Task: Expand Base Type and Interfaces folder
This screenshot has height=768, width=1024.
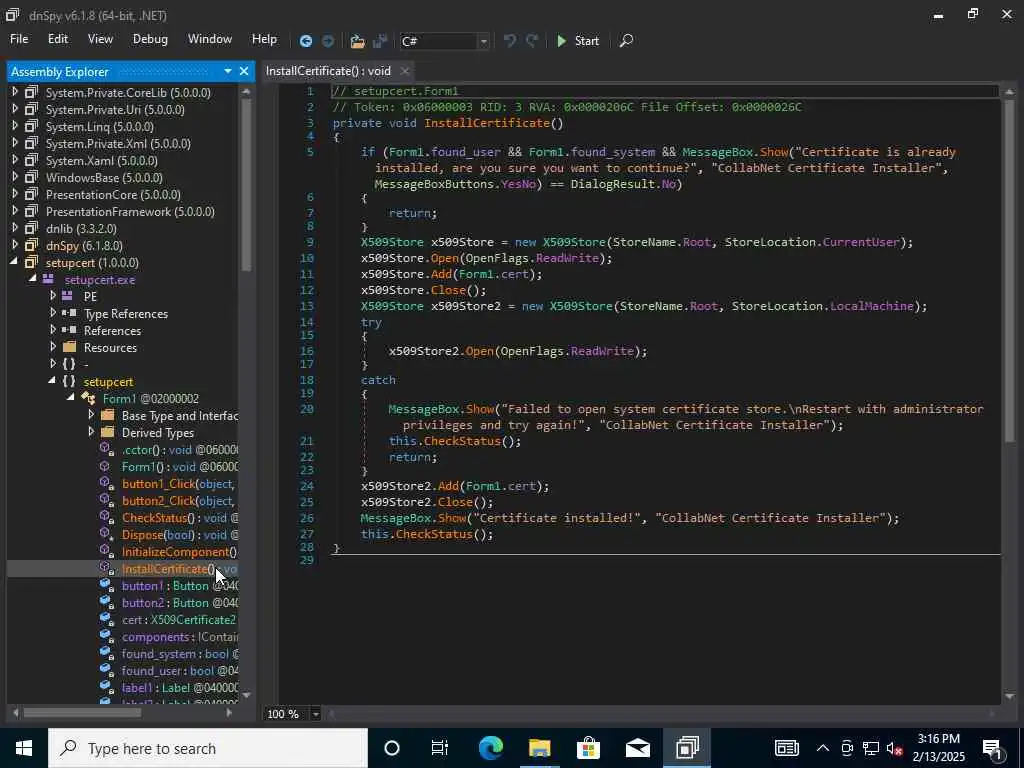Action: click(91, 415)
